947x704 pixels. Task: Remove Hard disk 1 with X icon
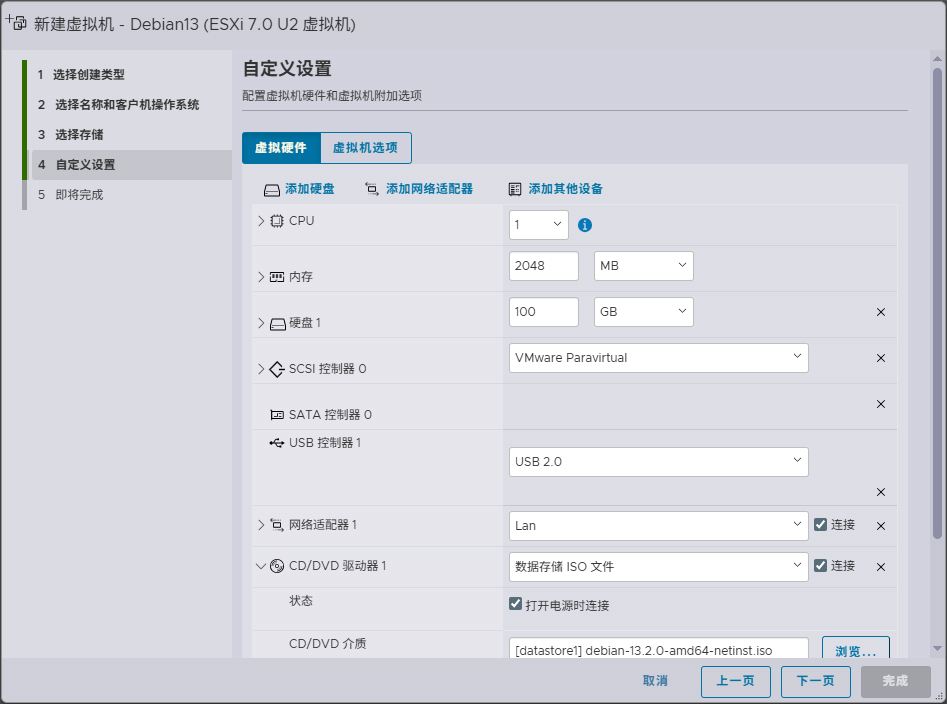[x=881, y=312]
